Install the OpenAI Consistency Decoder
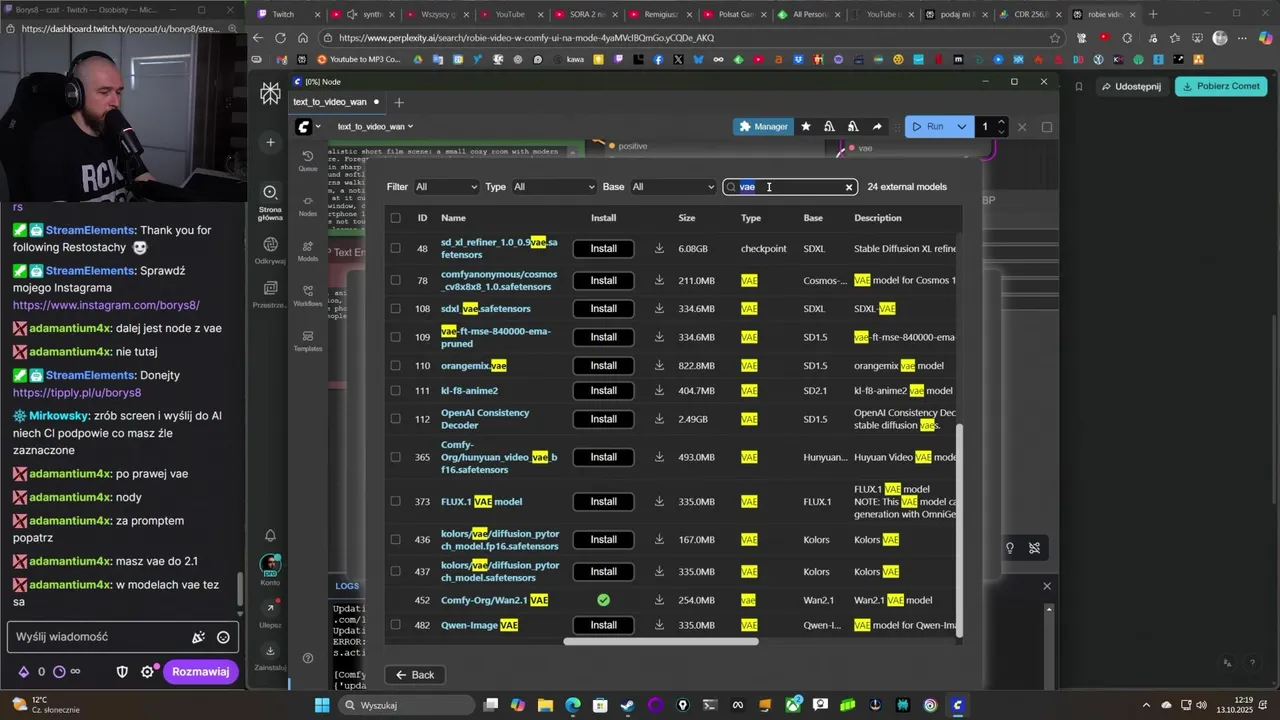1280x720 pixels. point(603,419)
